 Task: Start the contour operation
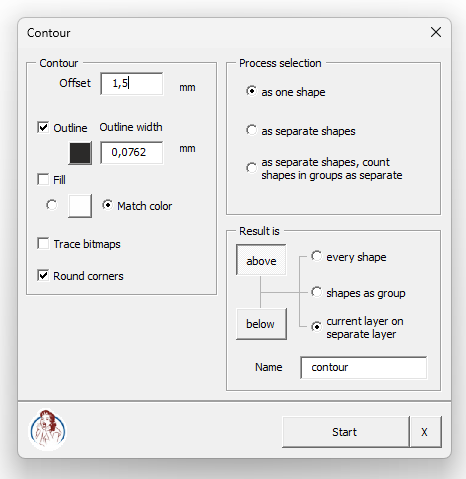(345, 432)
